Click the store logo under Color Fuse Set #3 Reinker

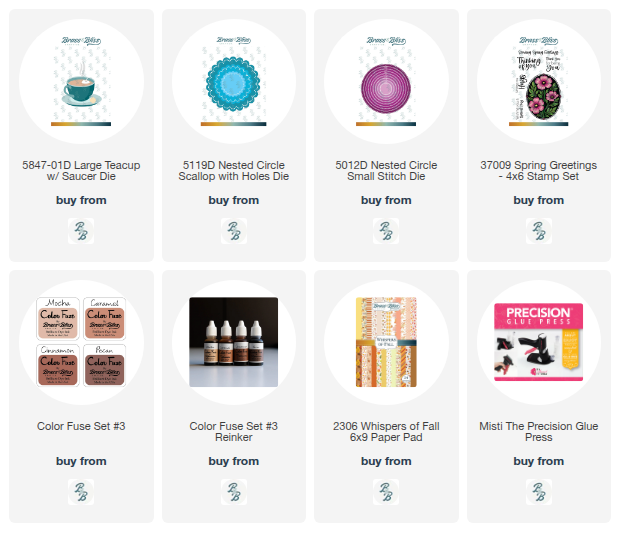tap(234, 492)
